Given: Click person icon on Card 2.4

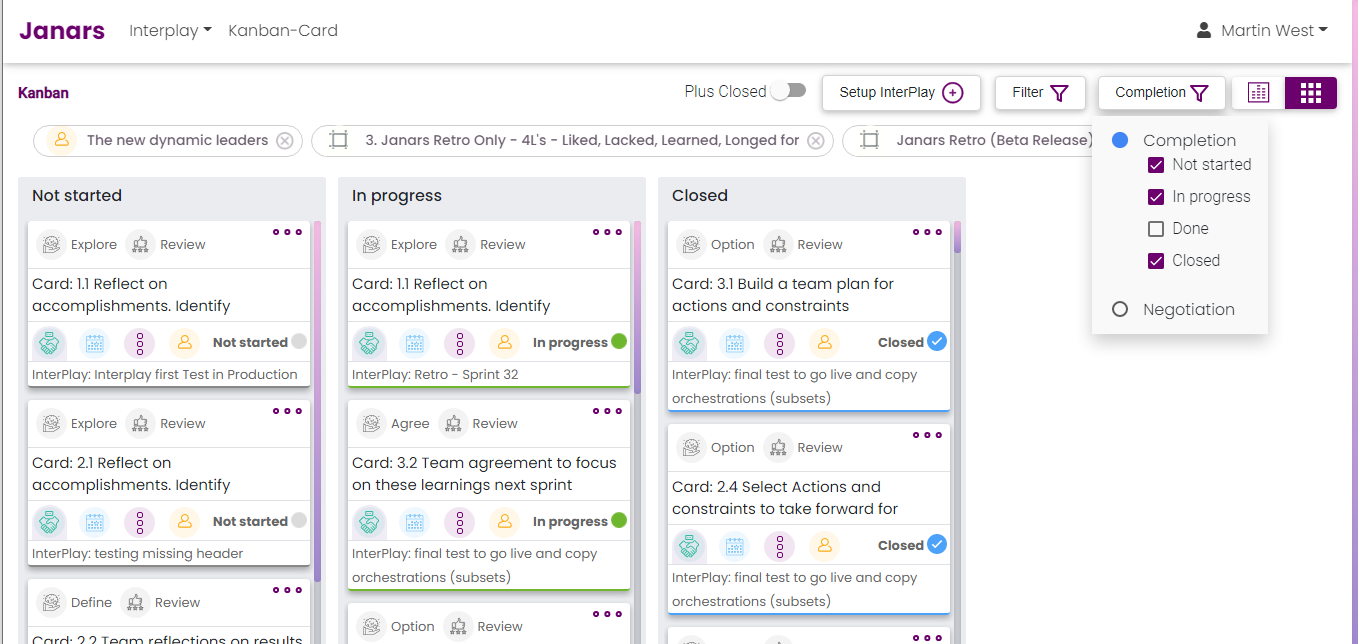Looking at the screenshot, I should (824, 546).
